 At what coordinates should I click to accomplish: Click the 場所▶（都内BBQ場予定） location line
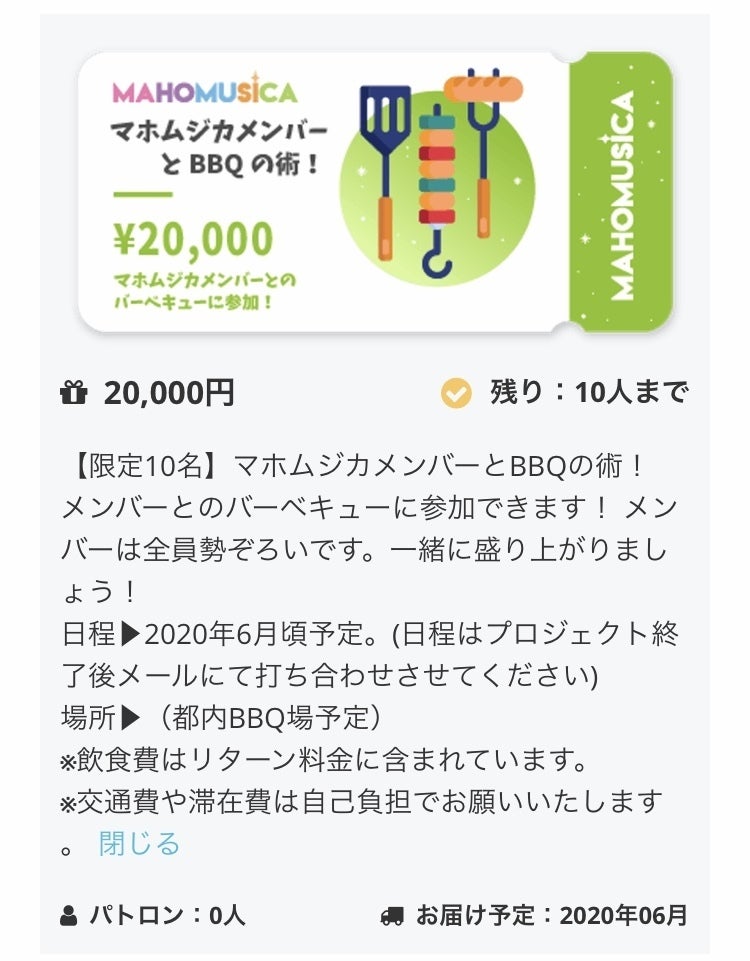tap(221, 717)
